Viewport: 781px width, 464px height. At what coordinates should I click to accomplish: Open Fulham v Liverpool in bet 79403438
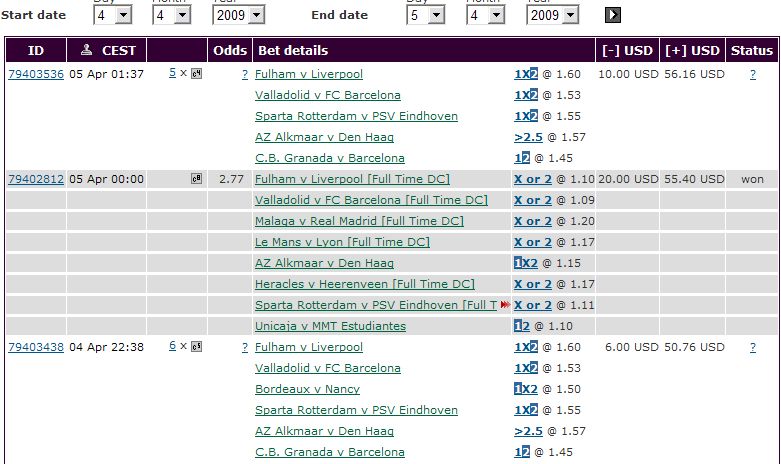pyautogui.click(x=309, y=347)
